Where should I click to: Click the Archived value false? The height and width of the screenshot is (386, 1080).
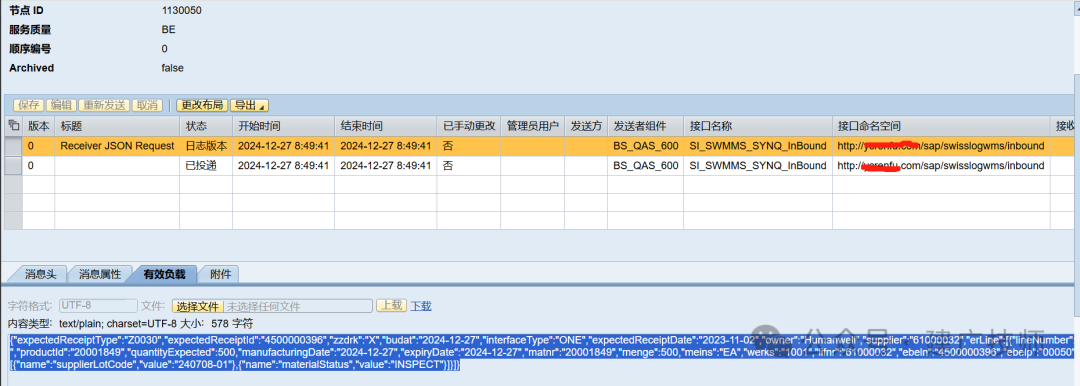(172, 68)
